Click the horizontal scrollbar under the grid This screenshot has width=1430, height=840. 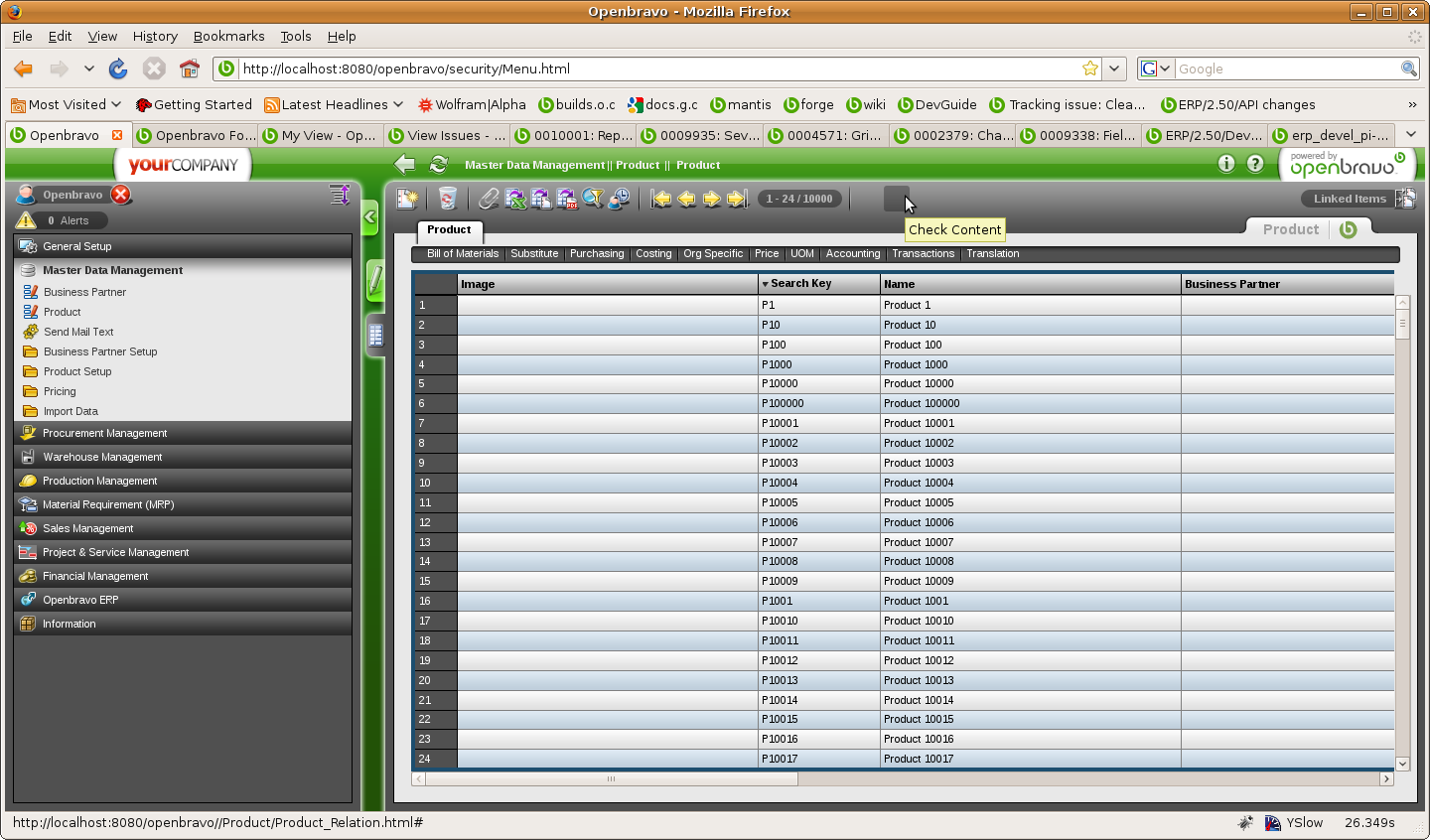pos(611,779)
